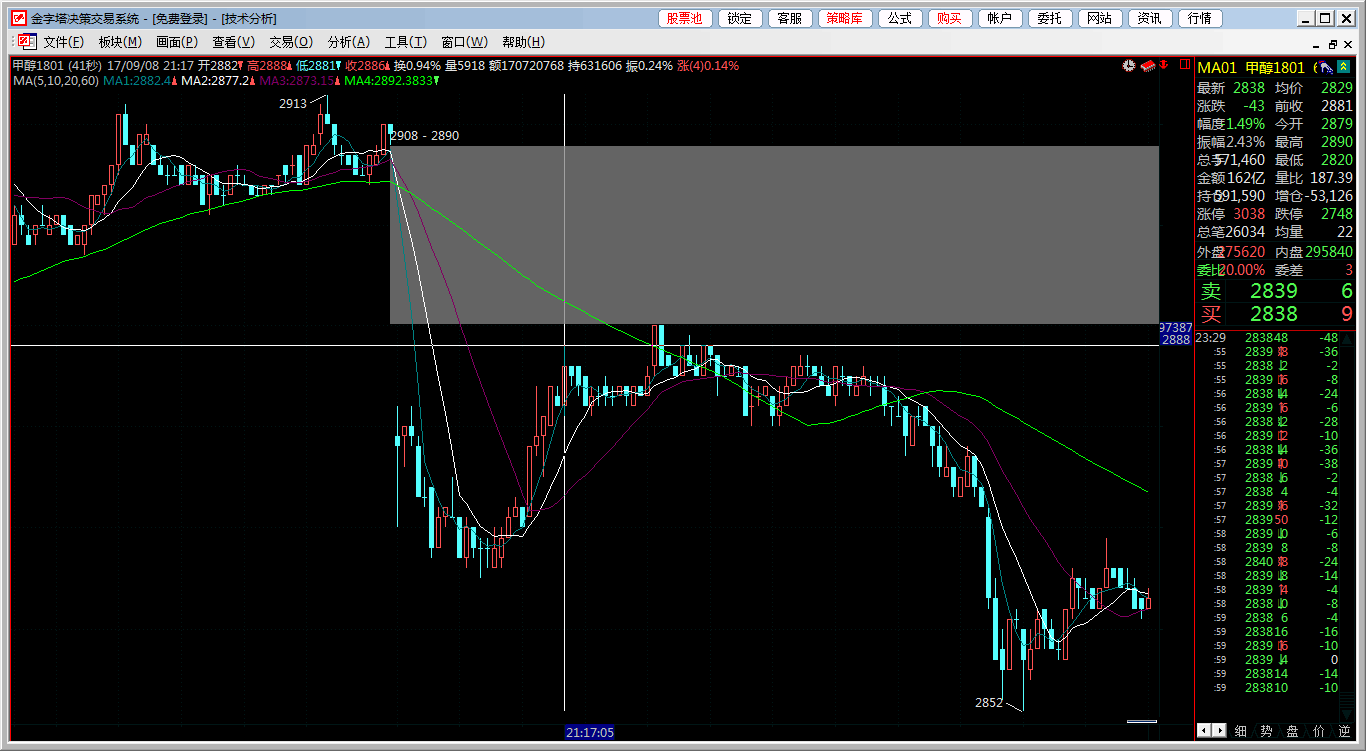Open the 查看(V) menu

coord(233,42)
